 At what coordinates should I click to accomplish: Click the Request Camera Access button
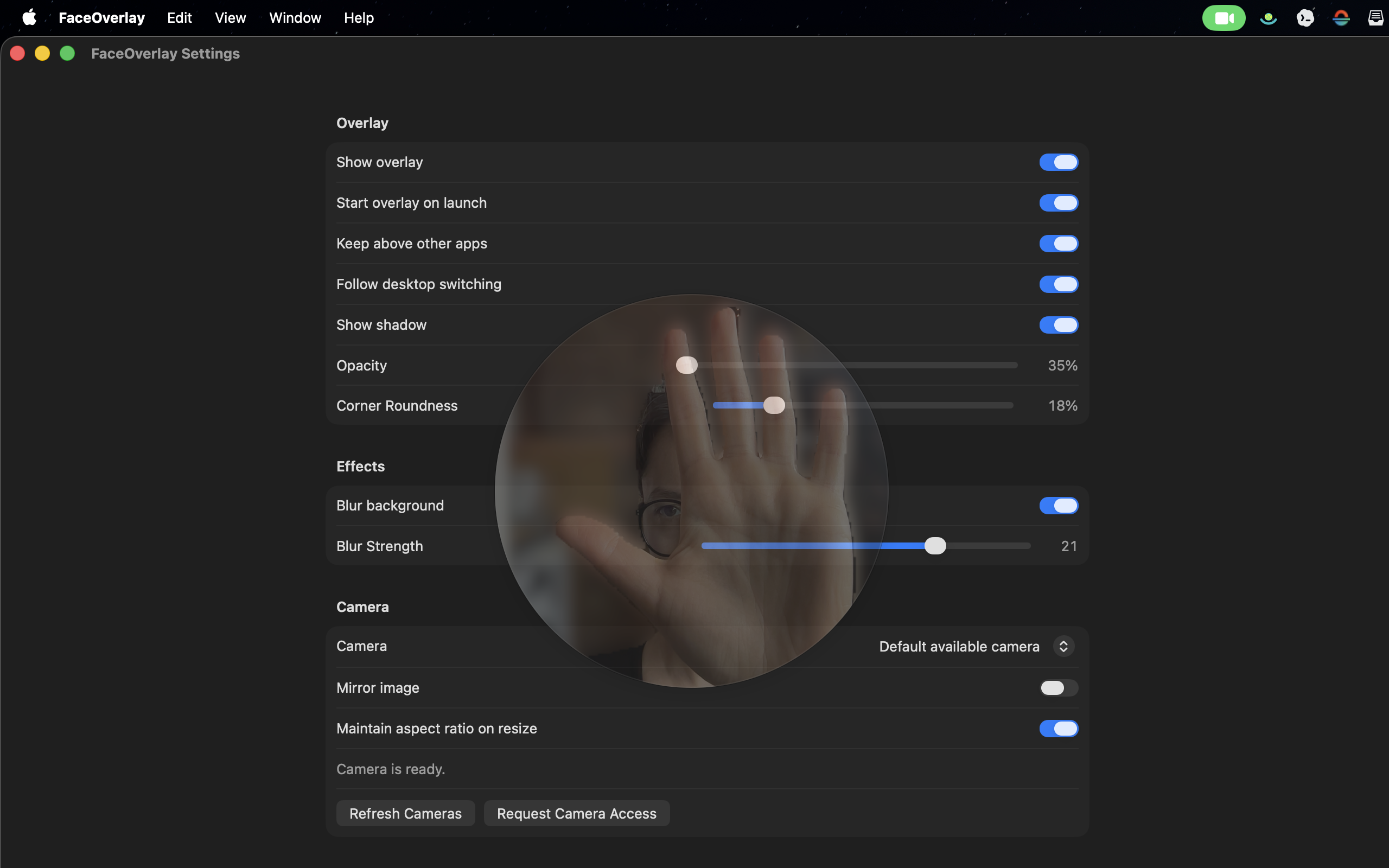click(x=576, y=813)
